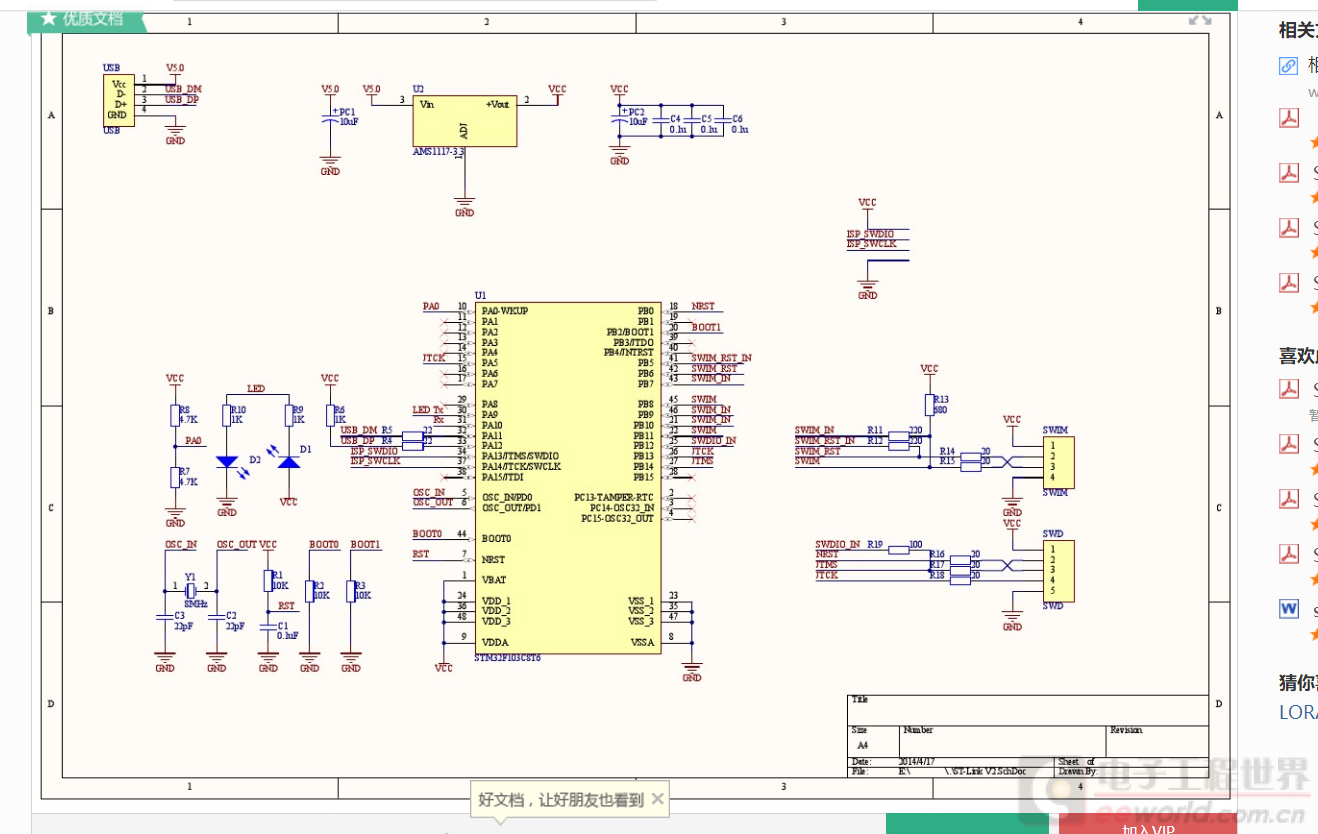Open the PDF icon directly below the chain-link icon
Screen dimensions: 1318x834
(x=1288, y=118)
